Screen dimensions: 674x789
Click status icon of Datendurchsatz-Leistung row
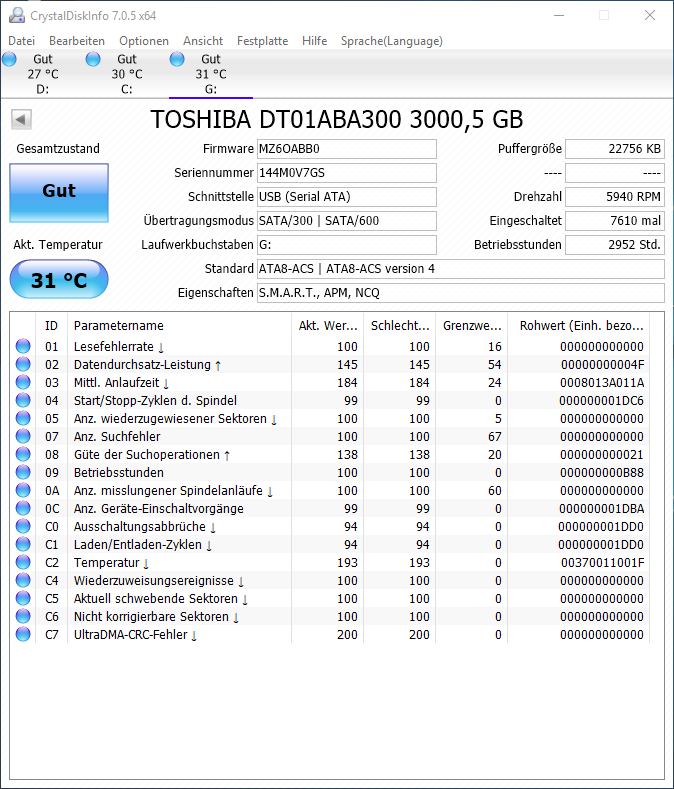(23, 364)
